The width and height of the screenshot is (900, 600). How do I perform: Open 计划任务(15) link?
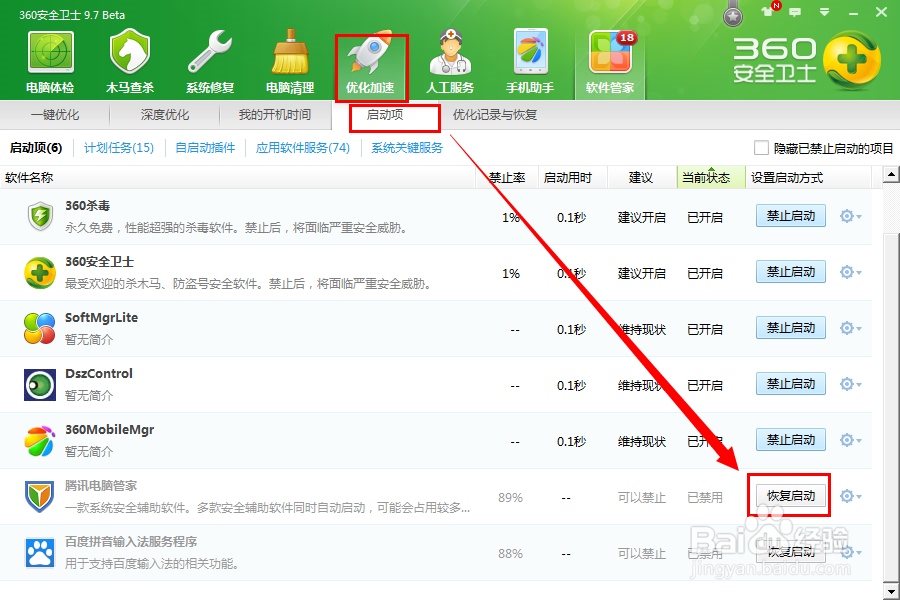pyautogui.click(x=119, y=148)
